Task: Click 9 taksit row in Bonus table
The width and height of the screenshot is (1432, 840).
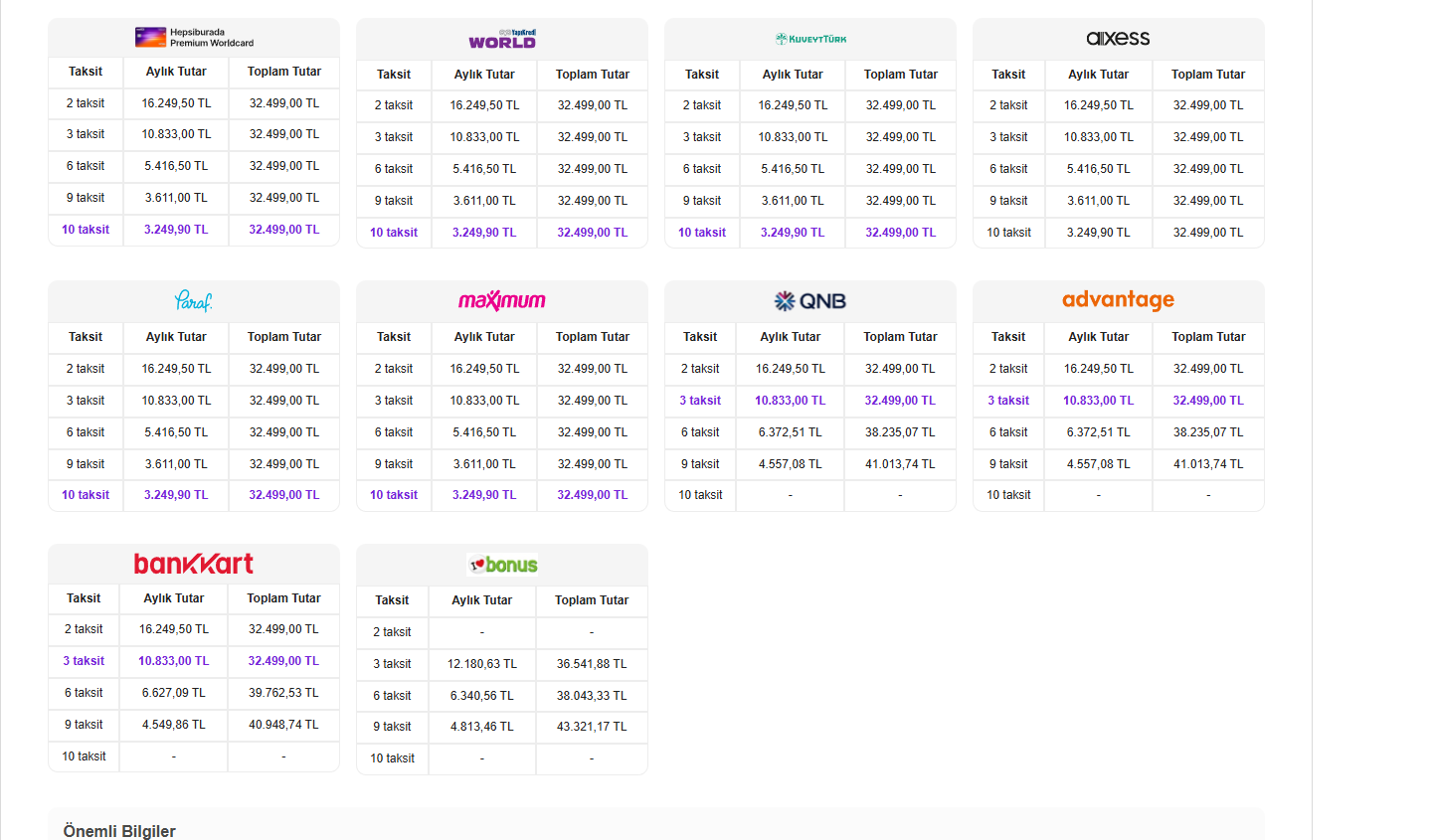Action: click(502, 727)
